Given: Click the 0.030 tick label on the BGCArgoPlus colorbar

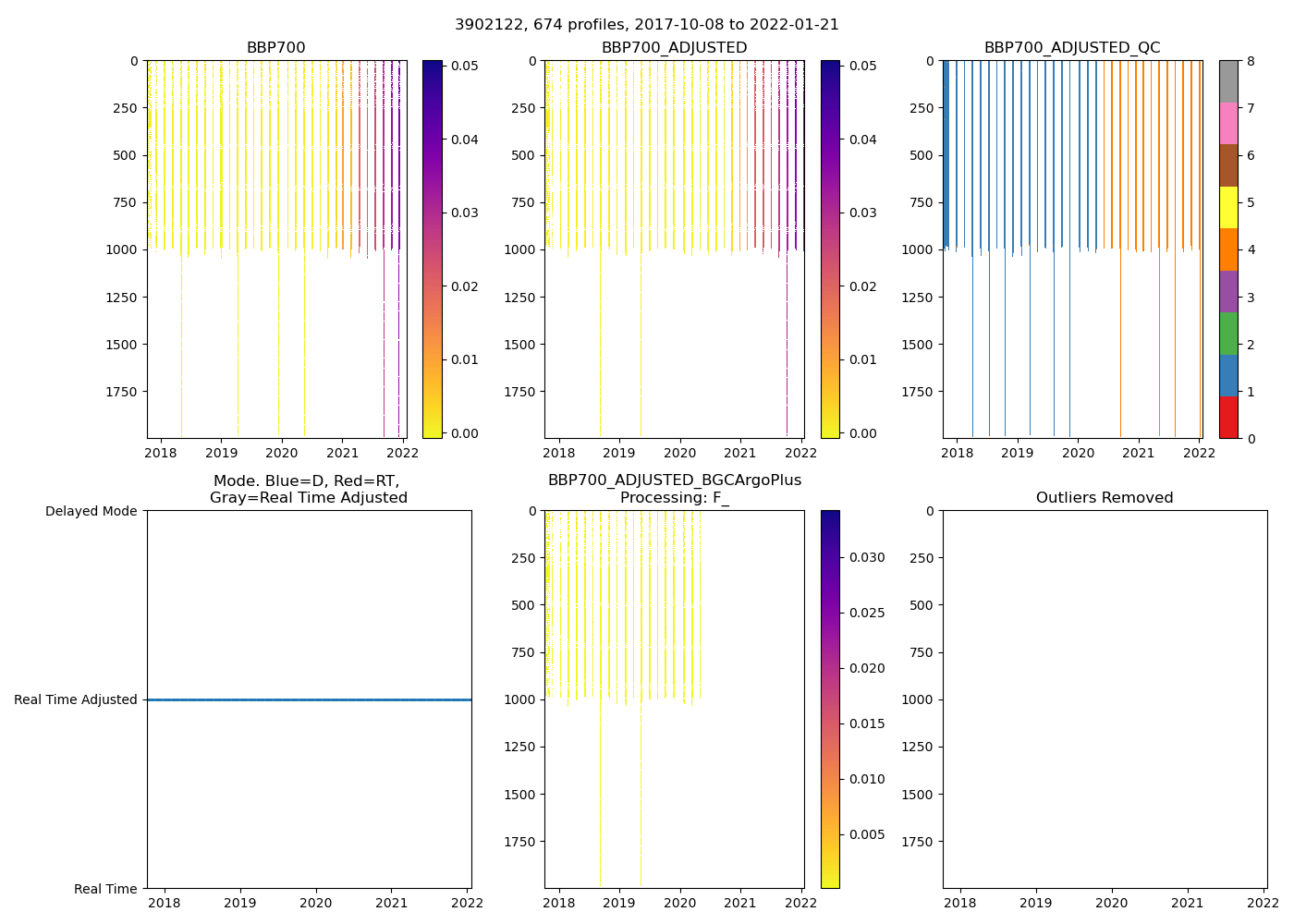Looking at the screenshot, I should point(867,557).
